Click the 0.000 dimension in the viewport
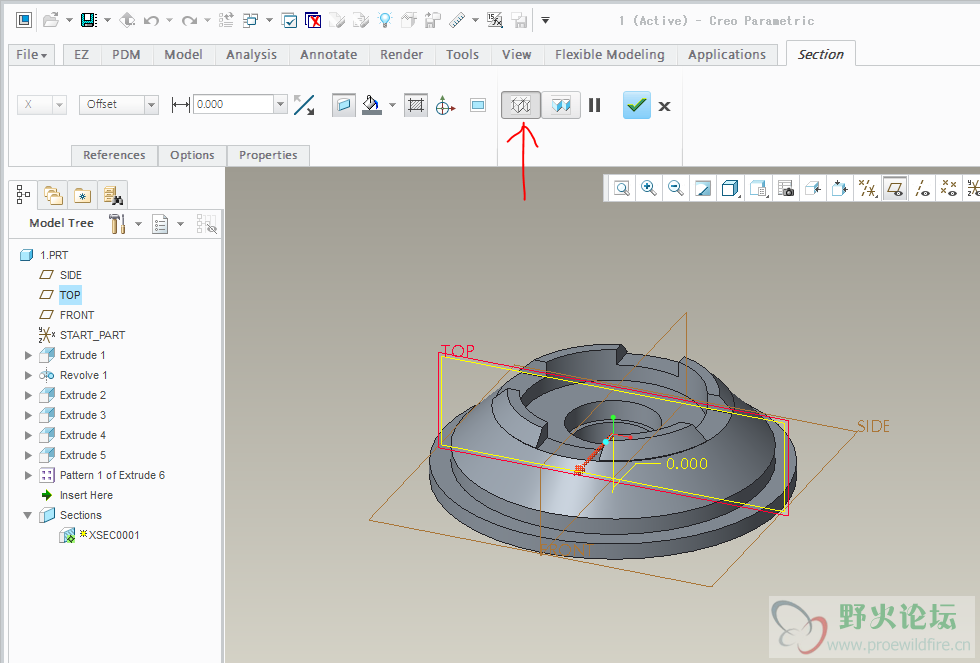 pyautogui.click(x=687, y=464)
